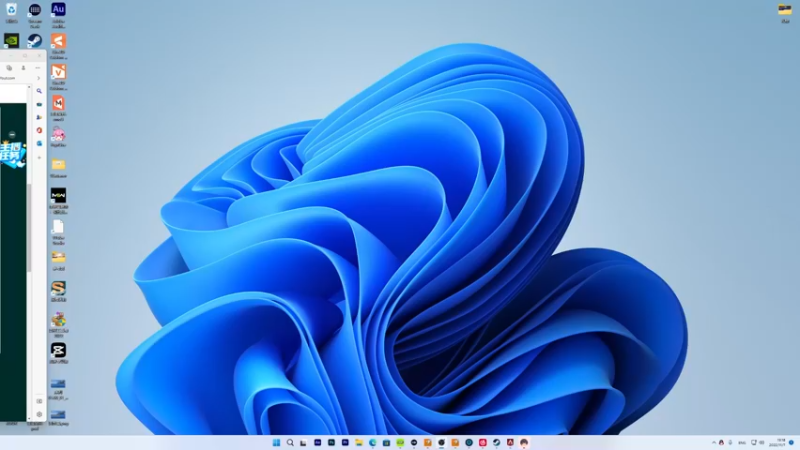Screen dimensions: 800x450
Task: Launch Steam from the desktop shortcut
Action: [x=35, y=41]
